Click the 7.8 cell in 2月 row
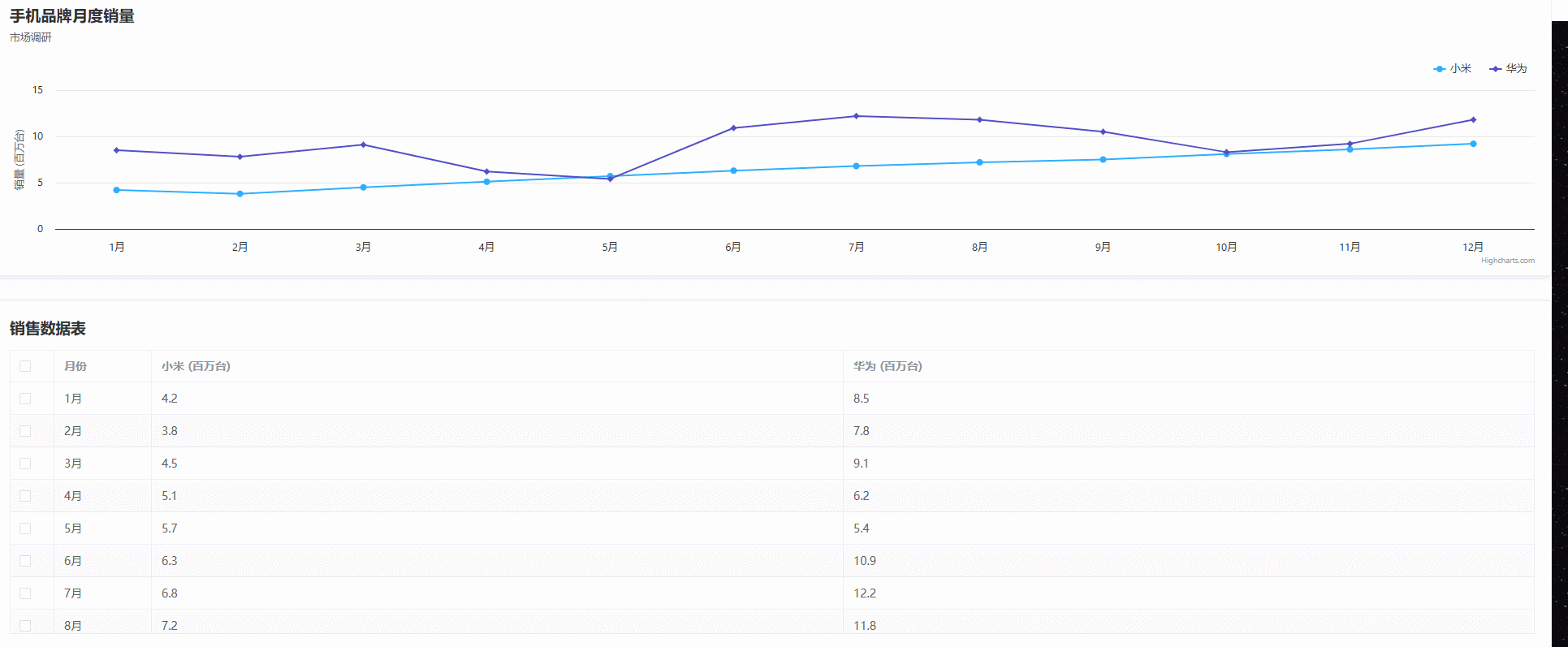The image size is (1568, 647). [x=1189, y=431]
